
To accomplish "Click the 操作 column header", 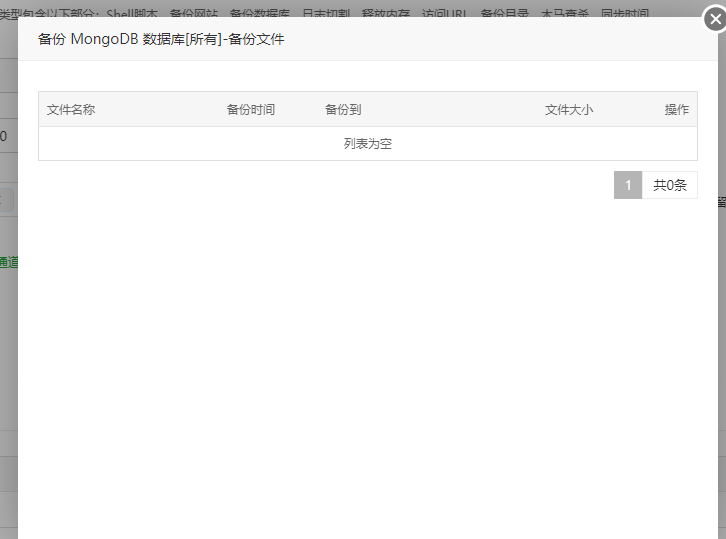I will 676,110.
